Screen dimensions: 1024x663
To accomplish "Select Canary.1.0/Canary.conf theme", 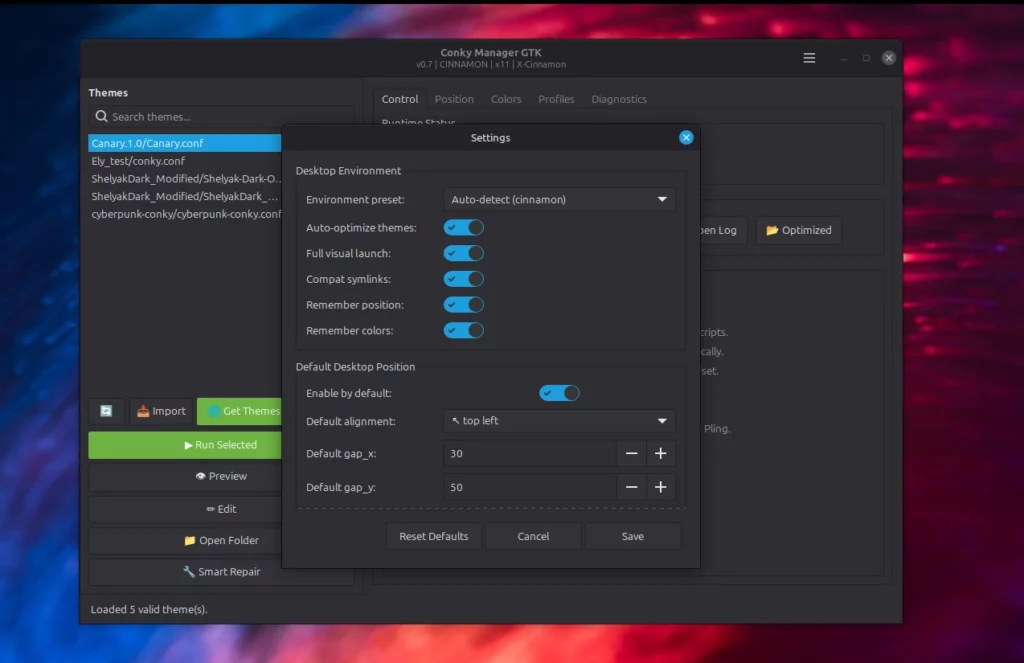I will 185,143.
